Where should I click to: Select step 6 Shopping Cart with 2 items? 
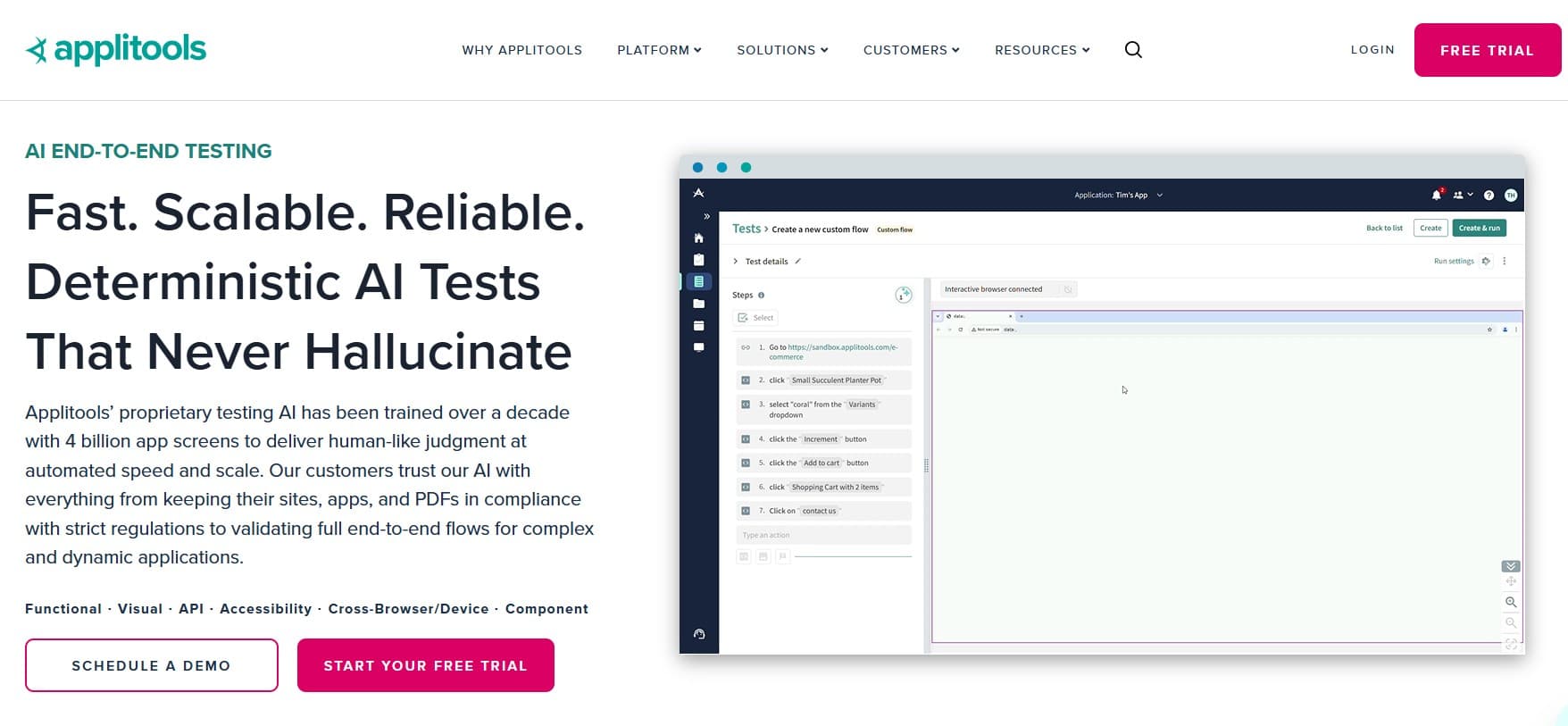[x=823, y=488]
